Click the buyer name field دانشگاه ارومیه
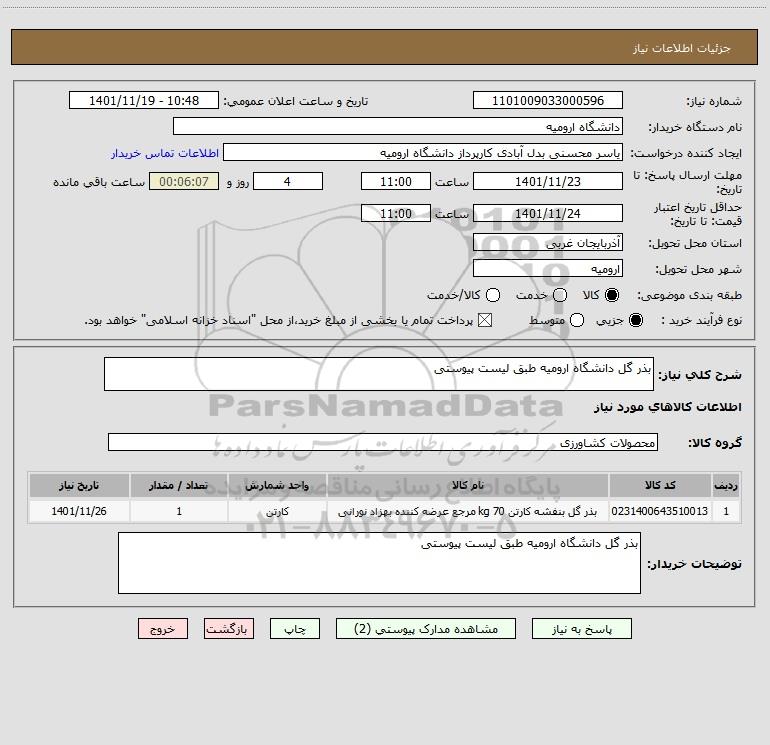Image resolution: width=770 pixels, height=745 pixels. tap(398, 126)
